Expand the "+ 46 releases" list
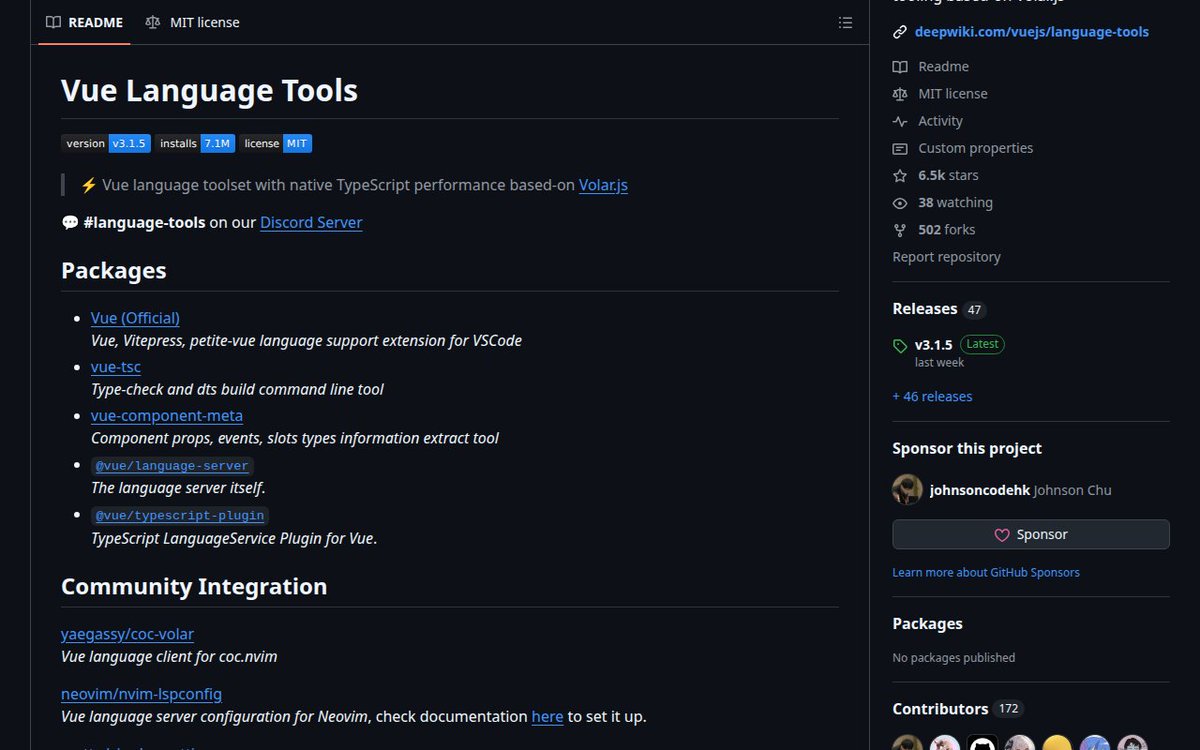 [x=932, y=396]
